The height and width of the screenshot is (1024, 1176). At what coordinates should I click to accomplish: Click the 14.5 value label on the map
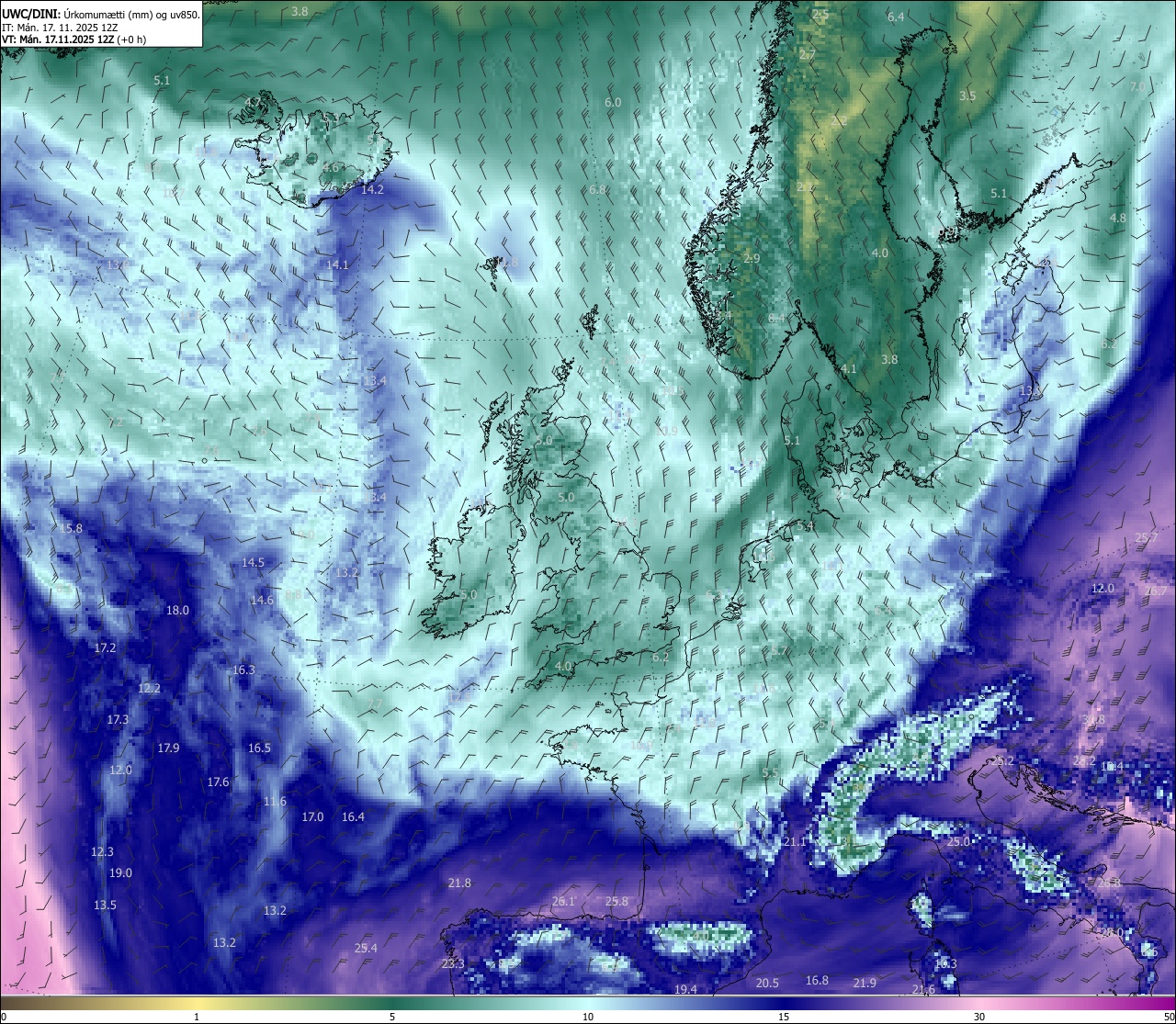(253, 563)
